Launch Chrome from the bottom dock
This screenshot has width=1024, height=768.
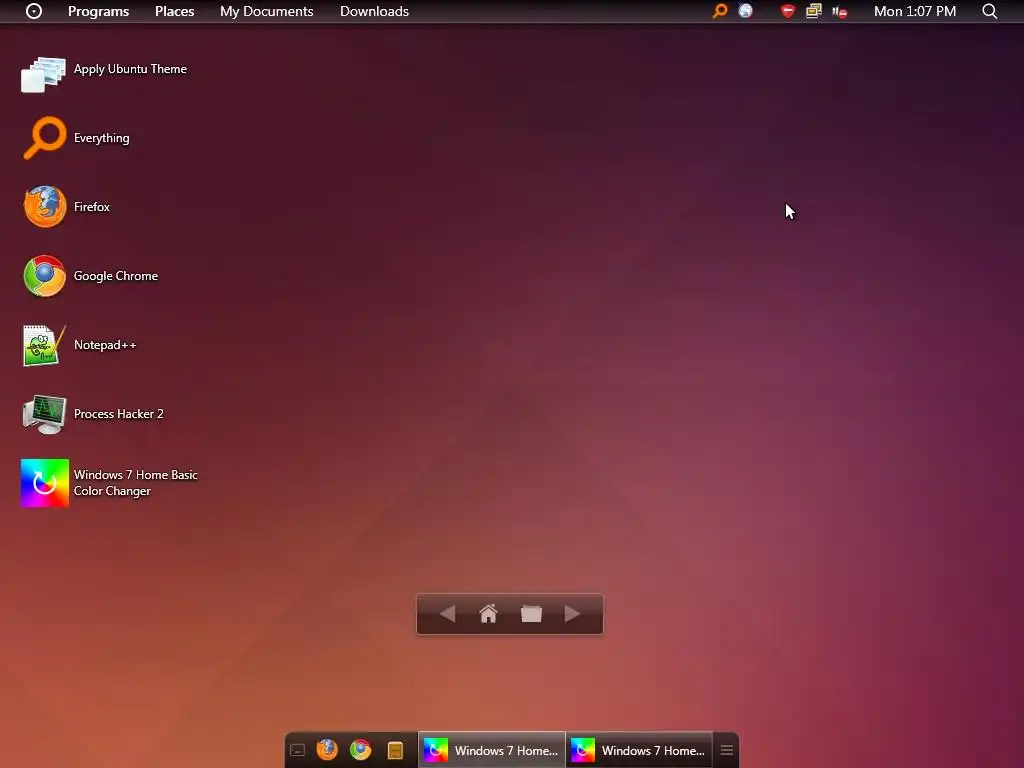click(x=360, y=750)
